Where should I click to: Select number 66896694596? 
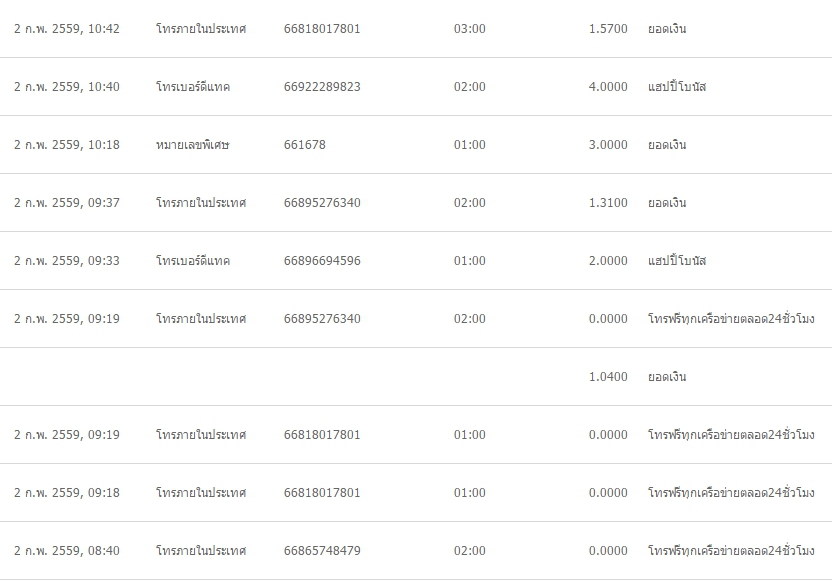pyautogui.click(x=322, y=260)
